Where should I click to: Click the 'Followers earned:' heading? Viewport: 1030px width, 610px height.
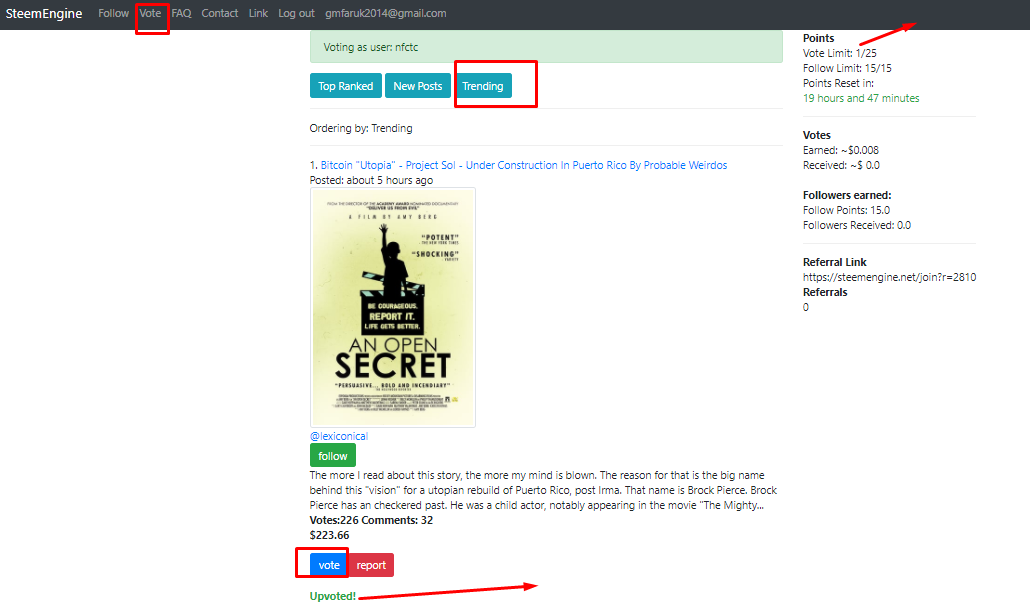(x=847, y=195)
